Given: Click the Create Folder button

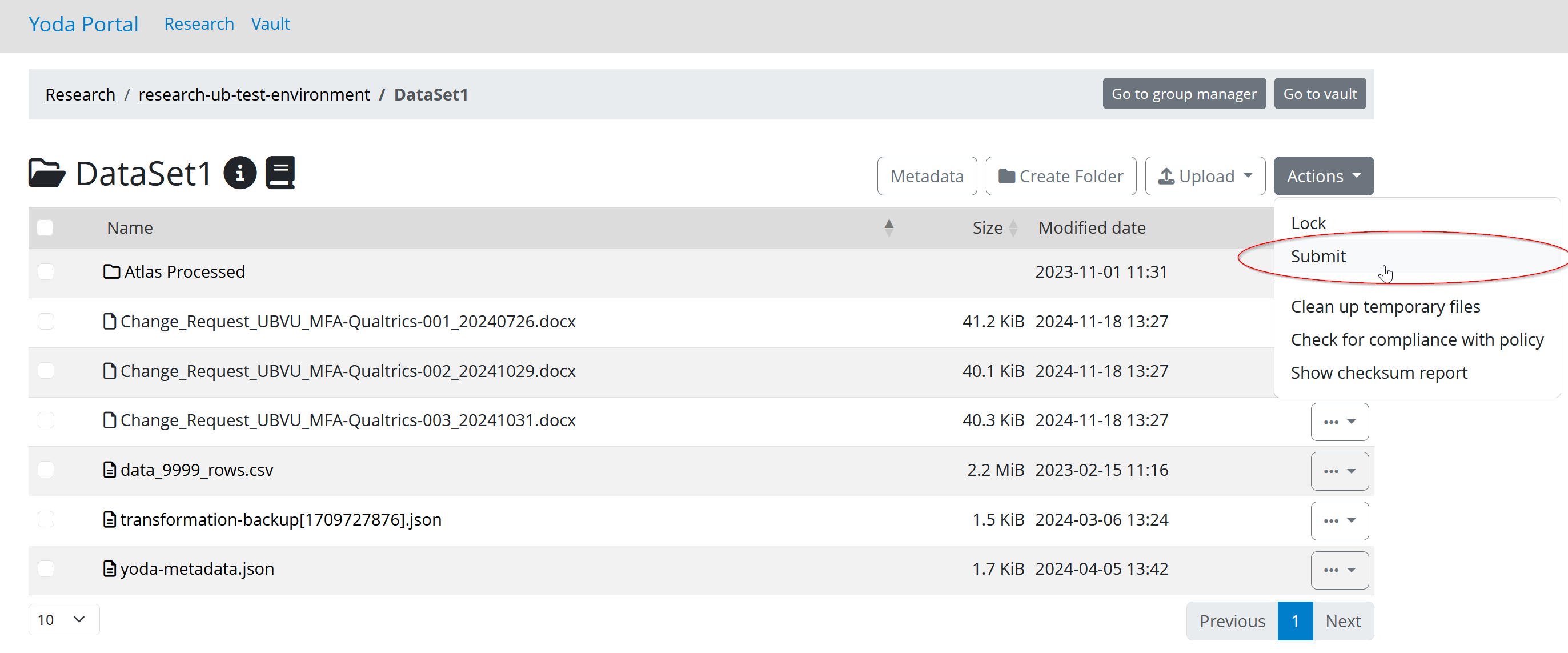Looking at the screenshot, I should [x=1060, y=176].
